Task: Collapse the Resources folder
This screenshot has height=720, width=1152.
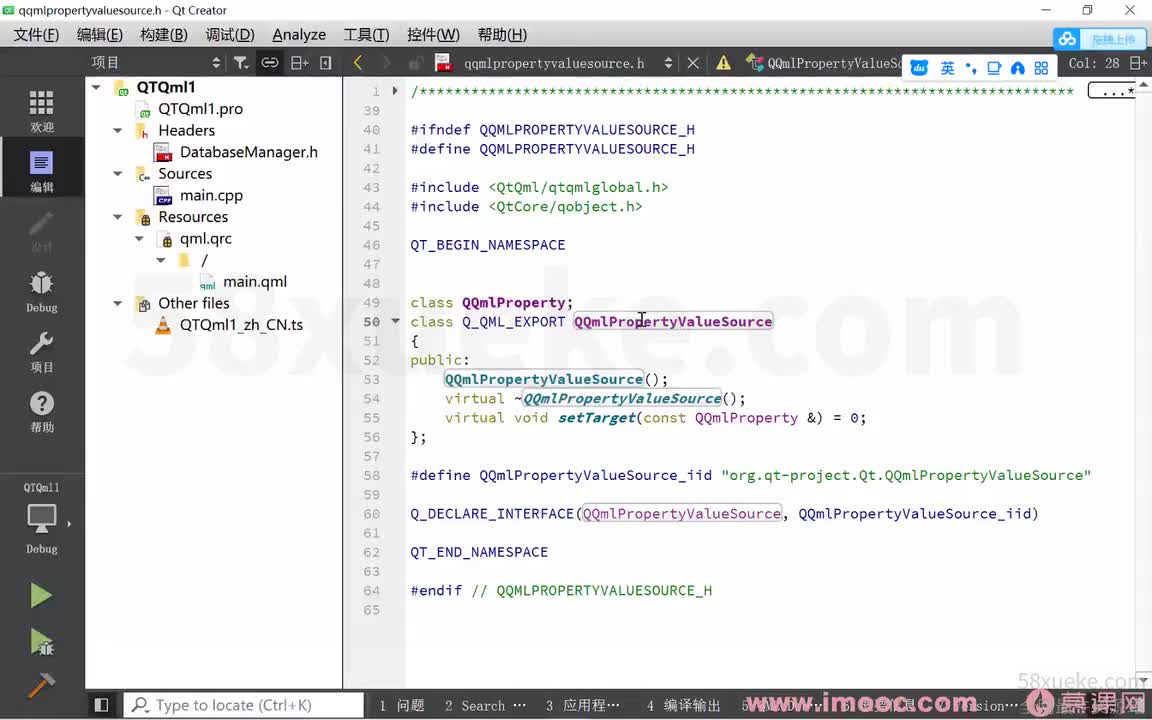Action: pyautogui.click(x=118, y=217)
